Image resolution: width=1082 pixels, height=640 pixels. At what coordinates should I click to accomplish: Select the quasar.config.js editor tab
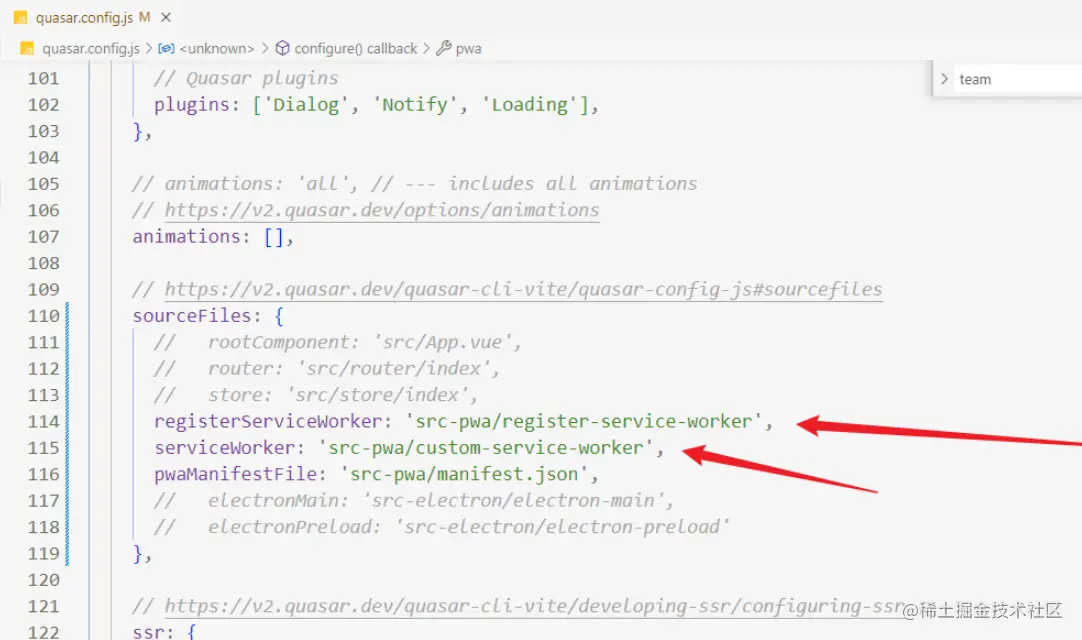(92, 17)
